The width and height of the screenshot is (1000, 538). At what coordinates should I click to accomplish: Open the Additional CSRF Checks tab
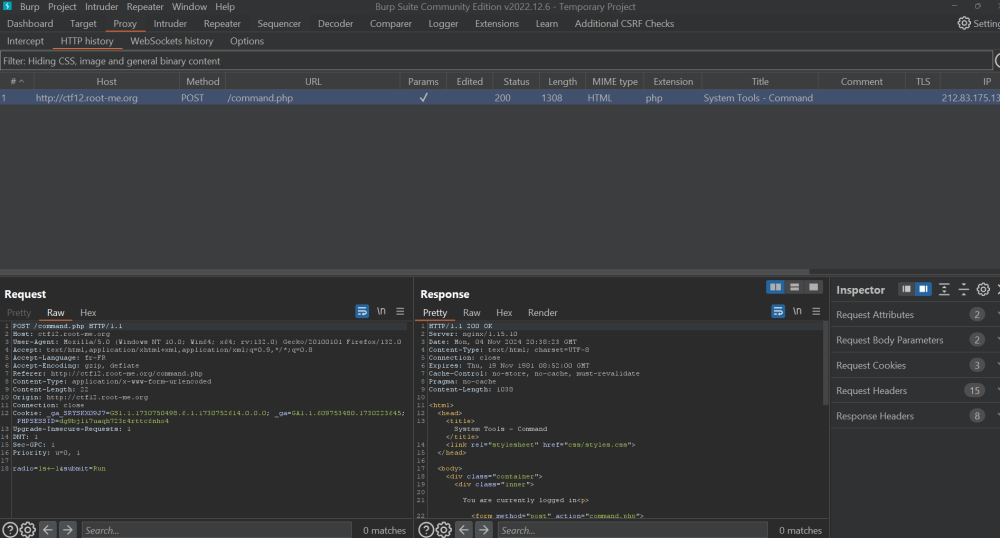[x=624, y=24]
